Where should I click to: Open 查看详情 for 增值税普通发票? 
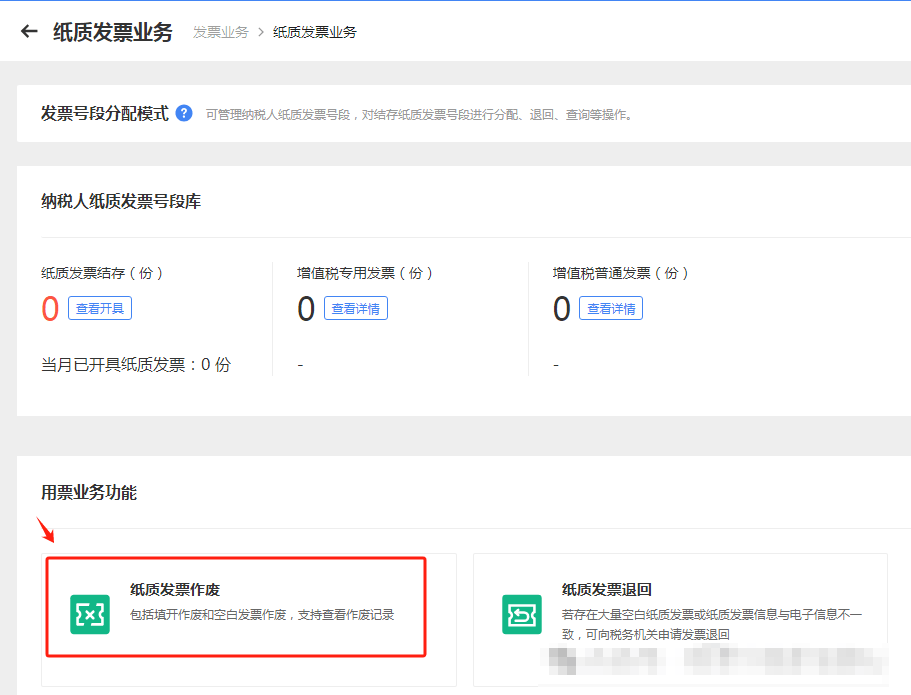coord(610,309)
